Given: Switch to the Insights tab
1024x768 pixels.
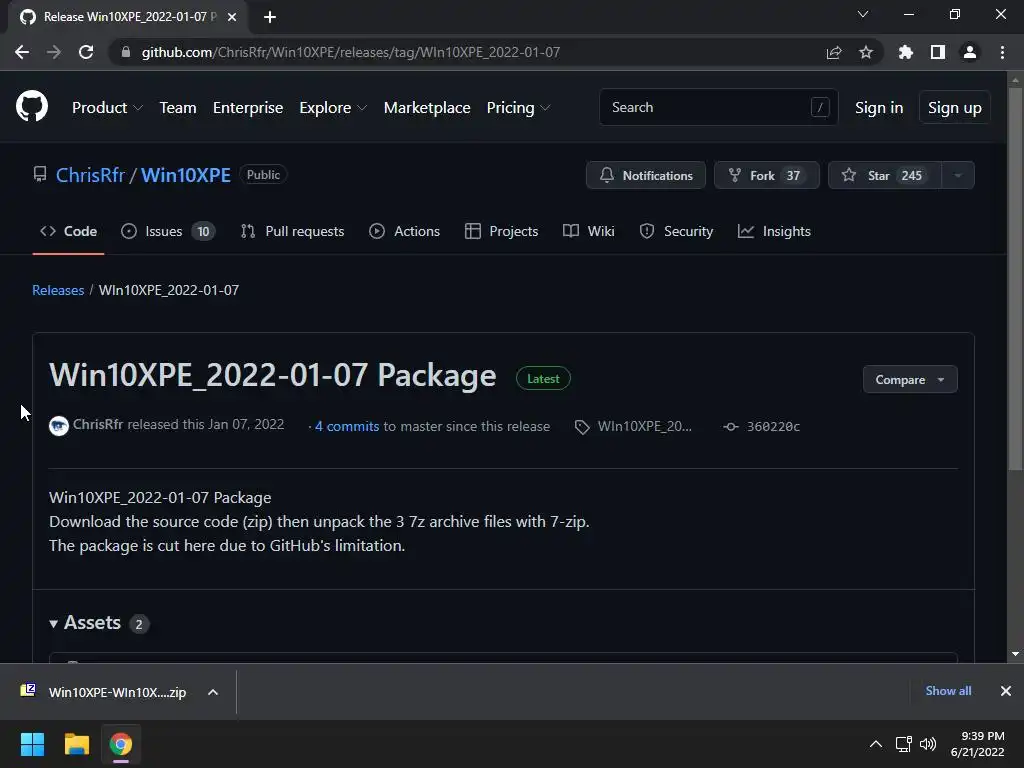Looking at the screenshot, I should click(775, 231).
